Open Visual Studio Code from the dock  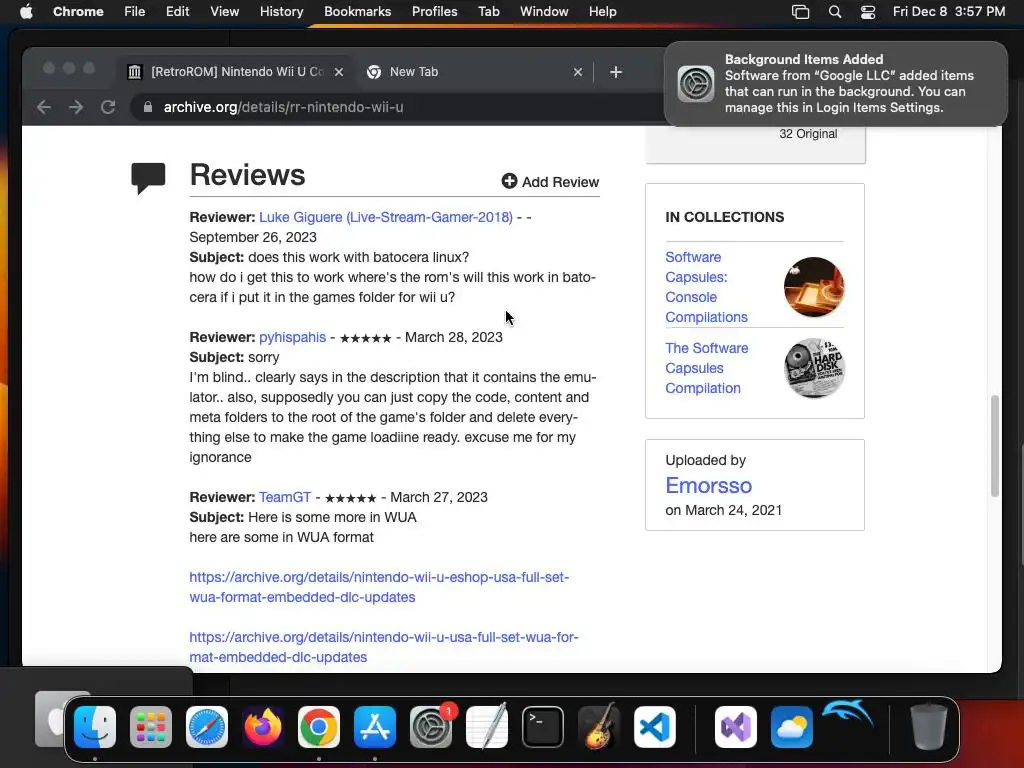655,726
